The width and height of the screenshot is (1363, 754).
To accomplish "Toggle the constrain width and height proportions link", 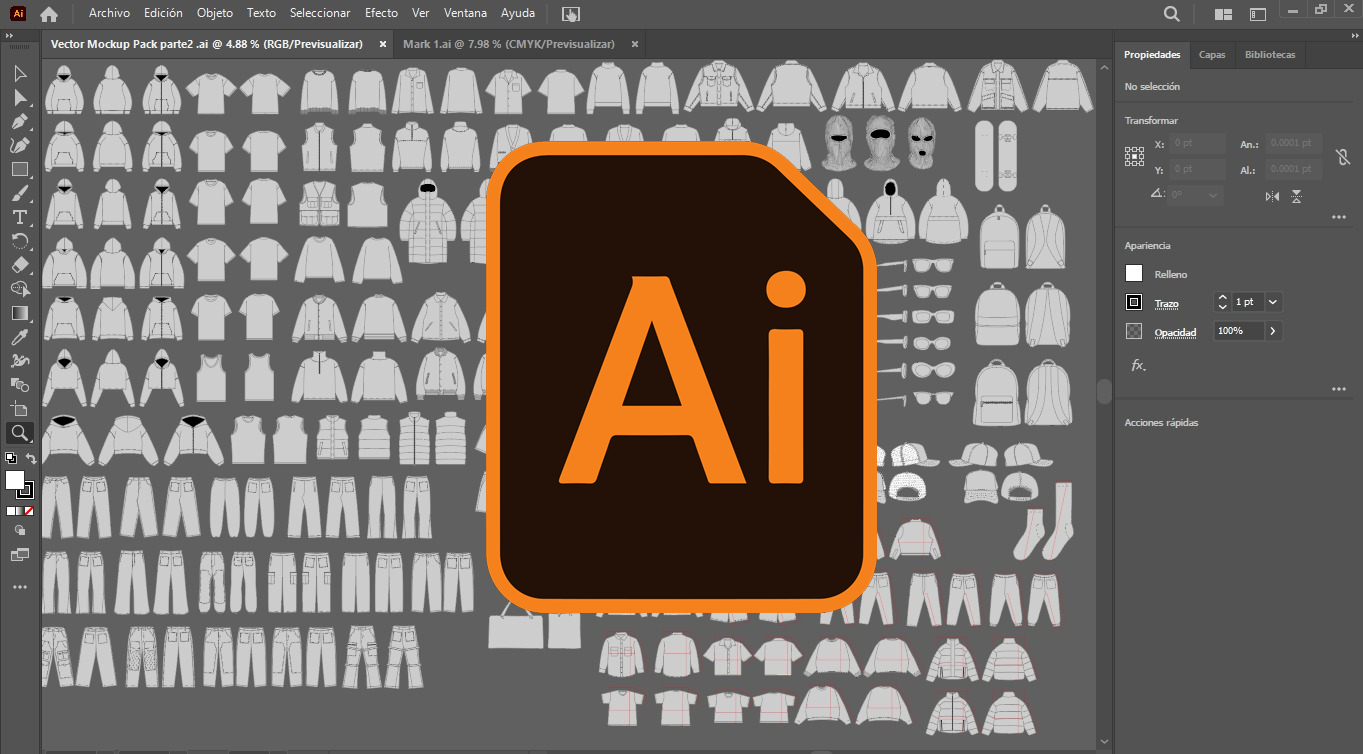I will point(1342,157).
